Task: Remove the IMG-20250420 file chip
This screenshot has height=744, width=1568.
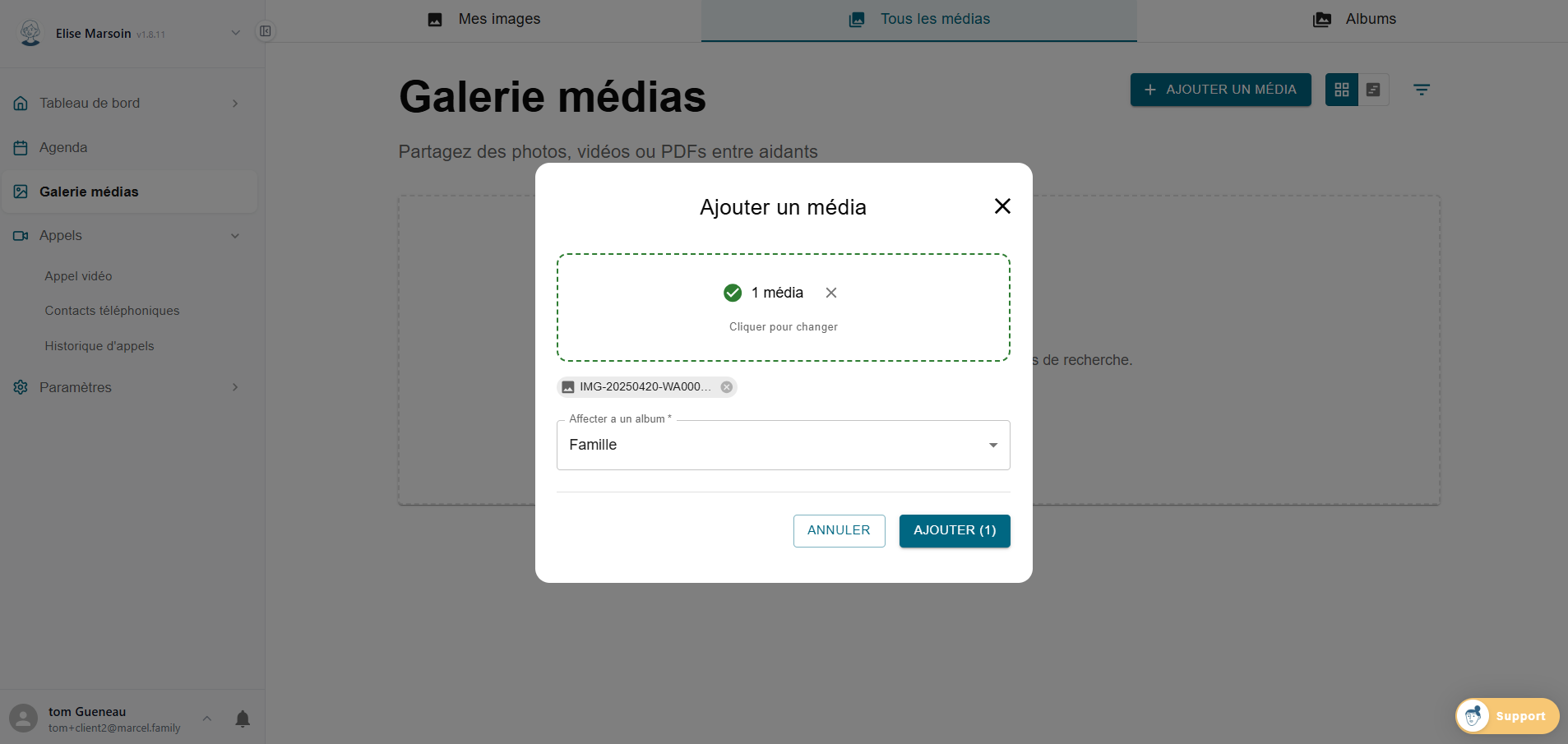Action: pos(727,387)
